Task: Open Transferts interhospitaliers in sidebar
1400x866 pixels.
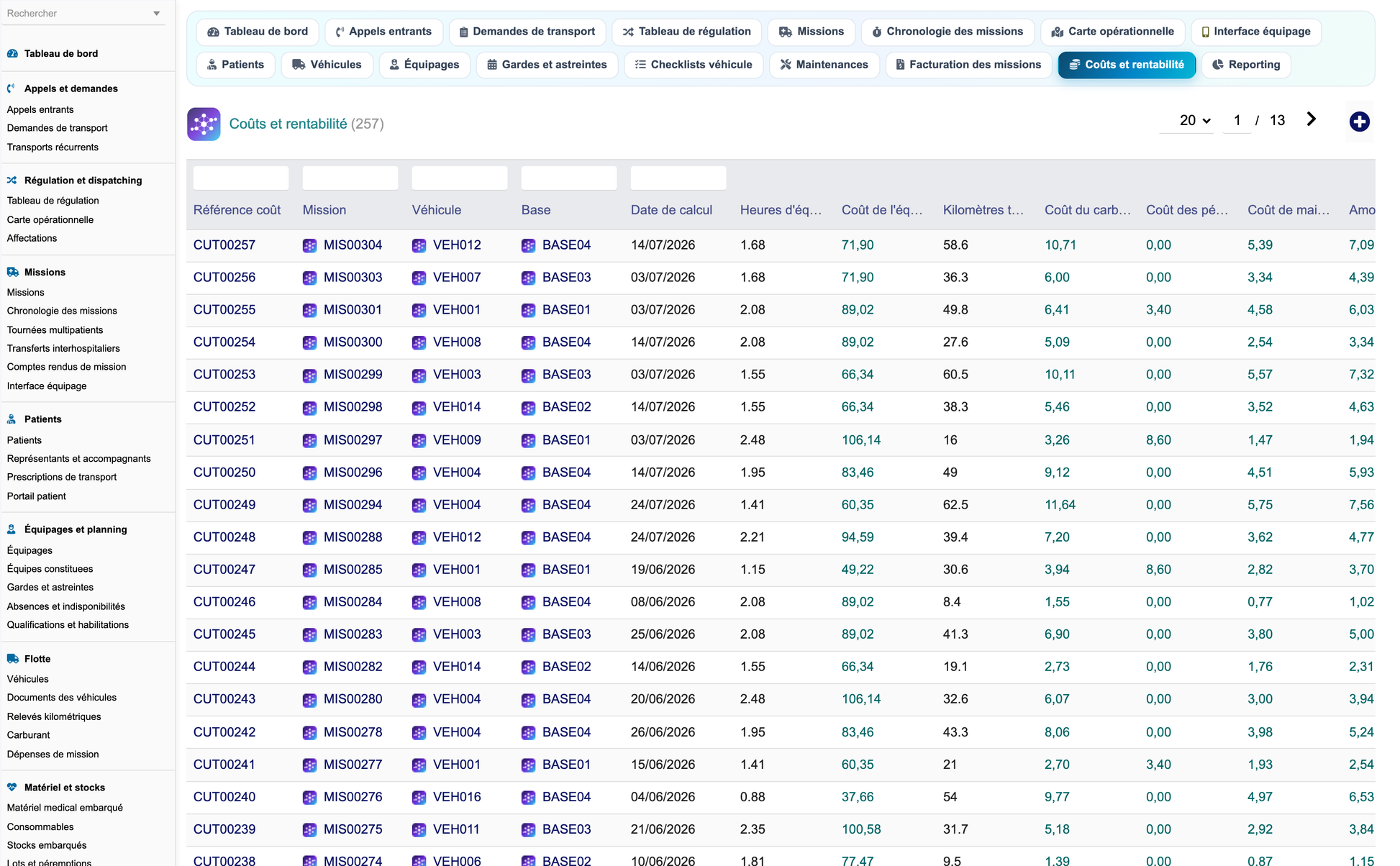Action: pyautogui.click(x=63, y=349)
